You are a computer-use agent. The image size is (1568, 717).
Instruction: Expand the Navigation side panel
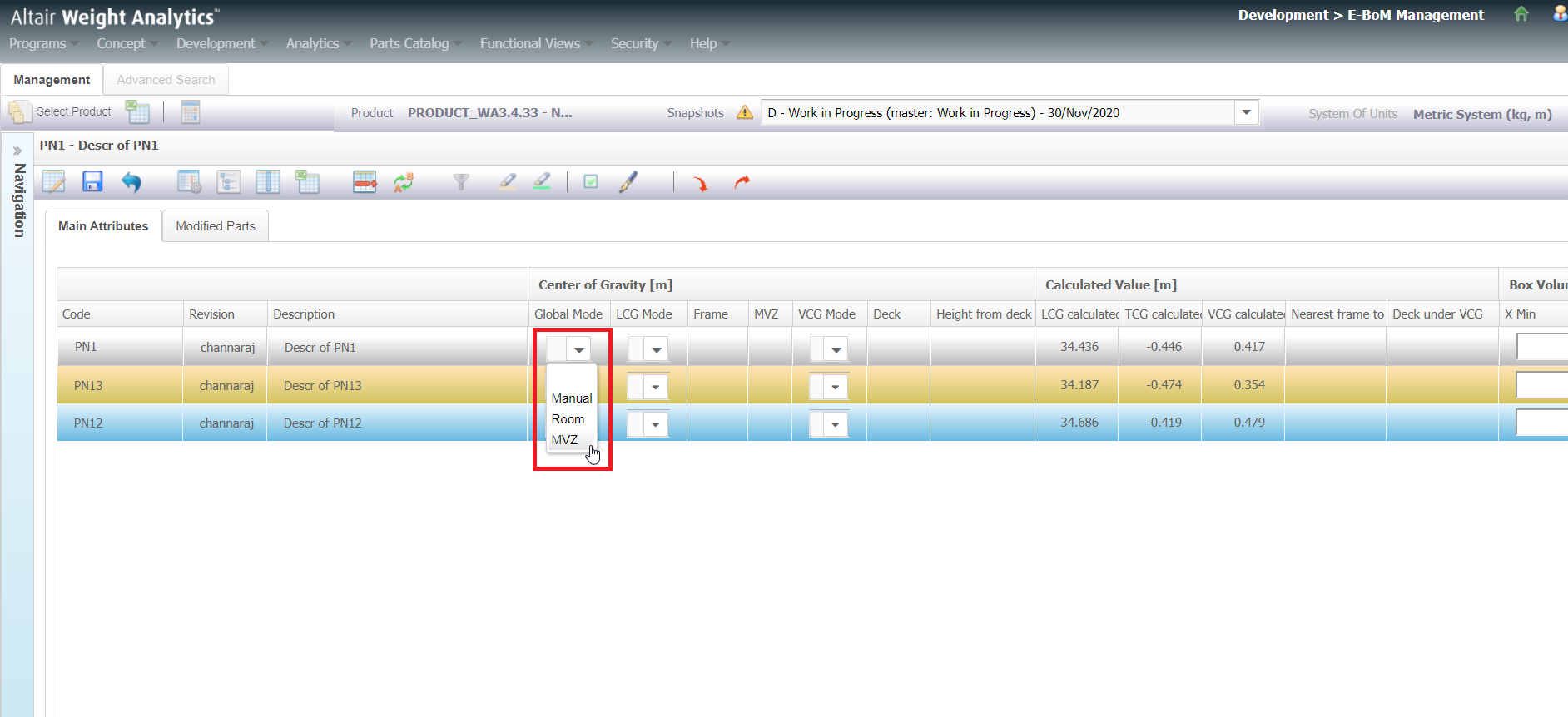[x=17, y=151]
